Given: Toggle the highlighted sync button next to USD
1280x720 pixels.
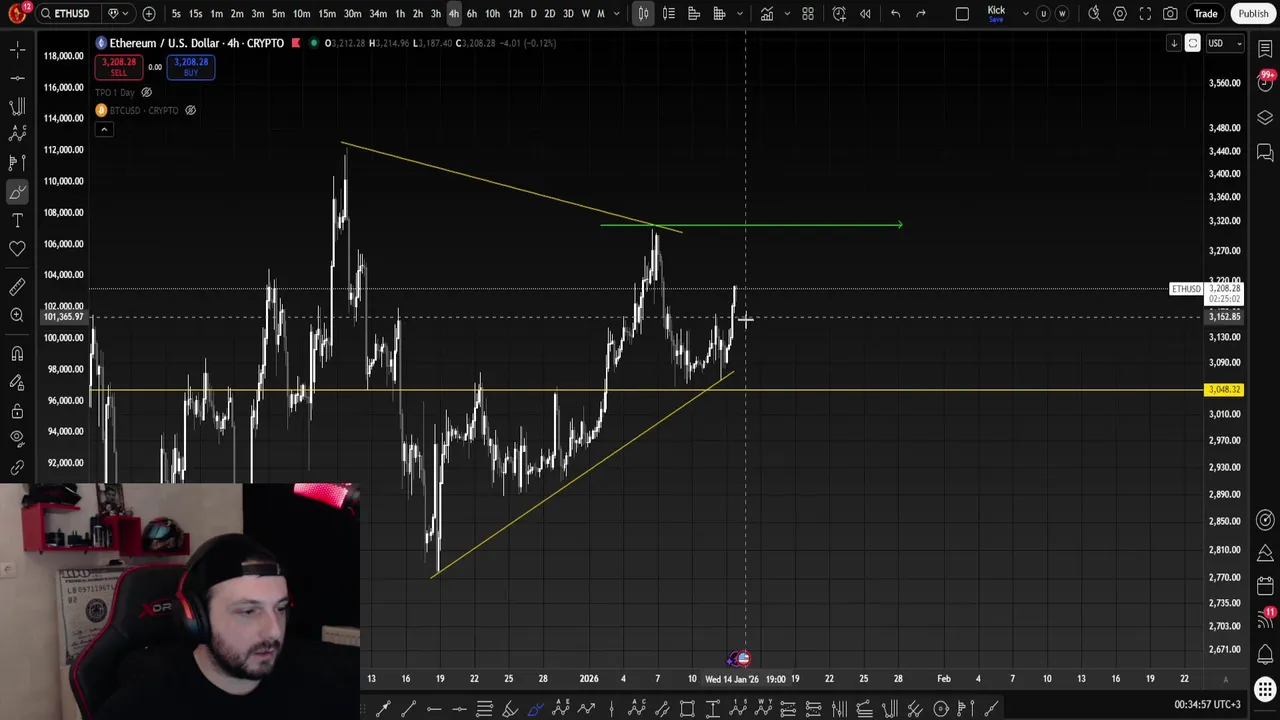Looking at the screenshot, I should click(1192, 43).
